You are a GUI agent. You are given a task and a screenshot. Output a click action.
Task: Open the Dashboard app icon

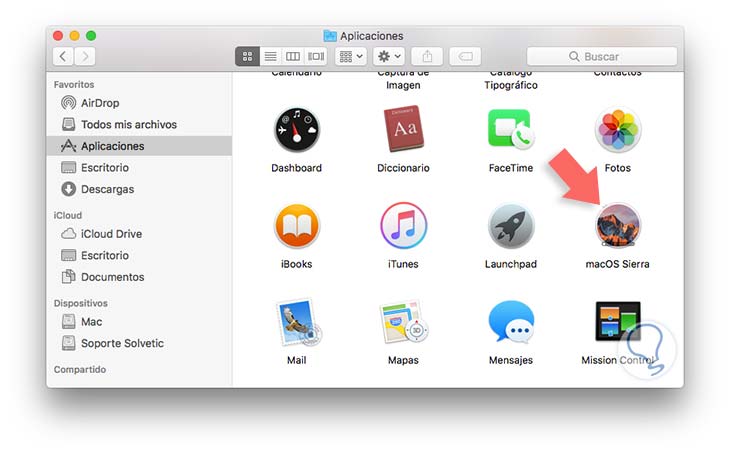point(297,130)
